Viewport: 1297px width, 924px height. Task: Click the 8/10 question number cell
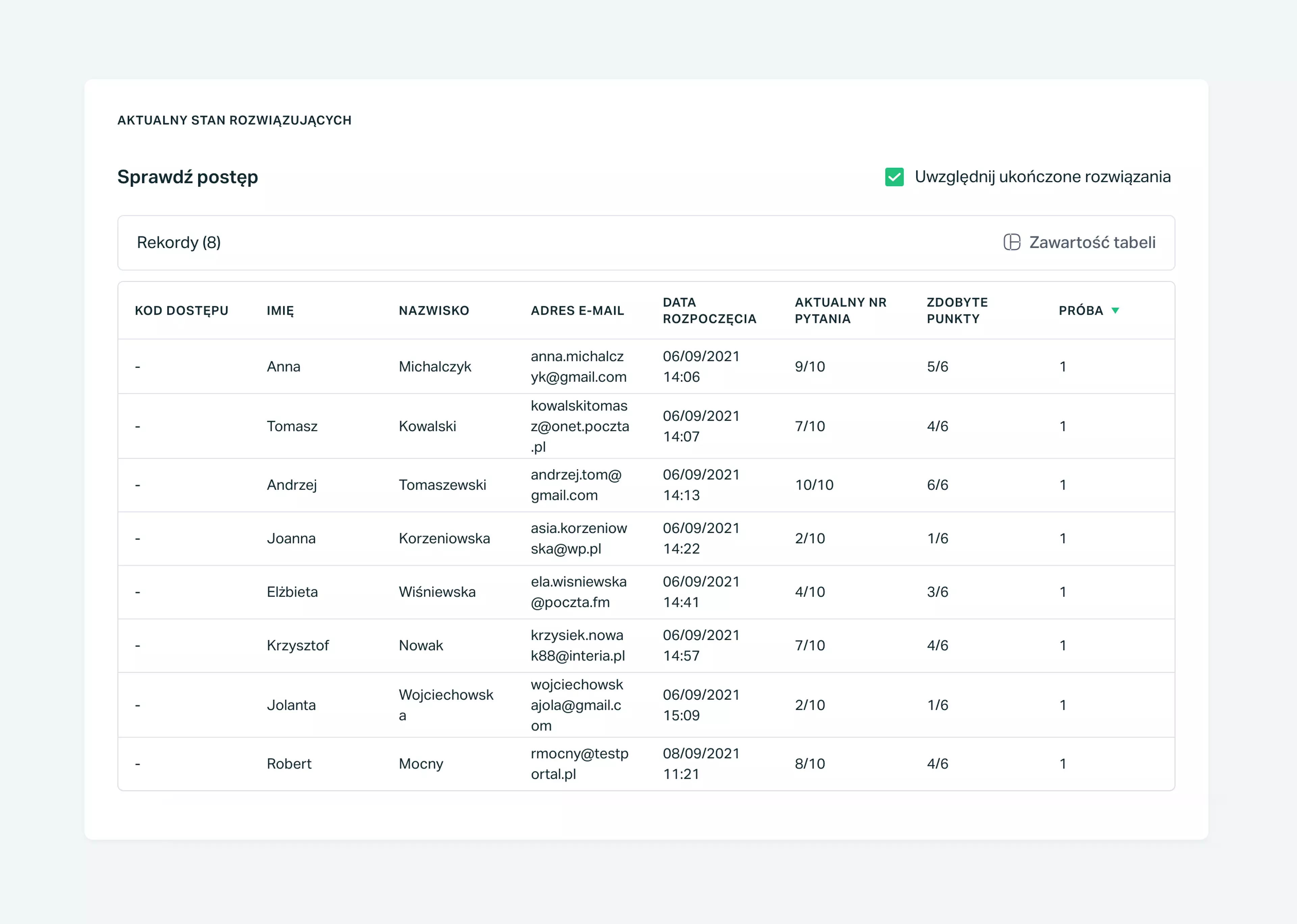click(810, 764)
